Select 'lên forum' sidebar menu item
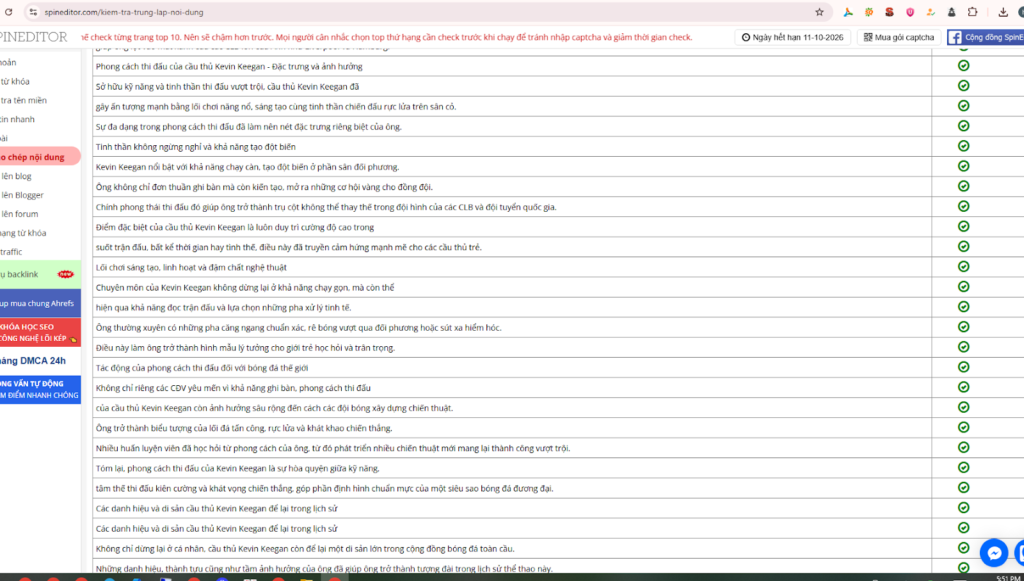 20,214
